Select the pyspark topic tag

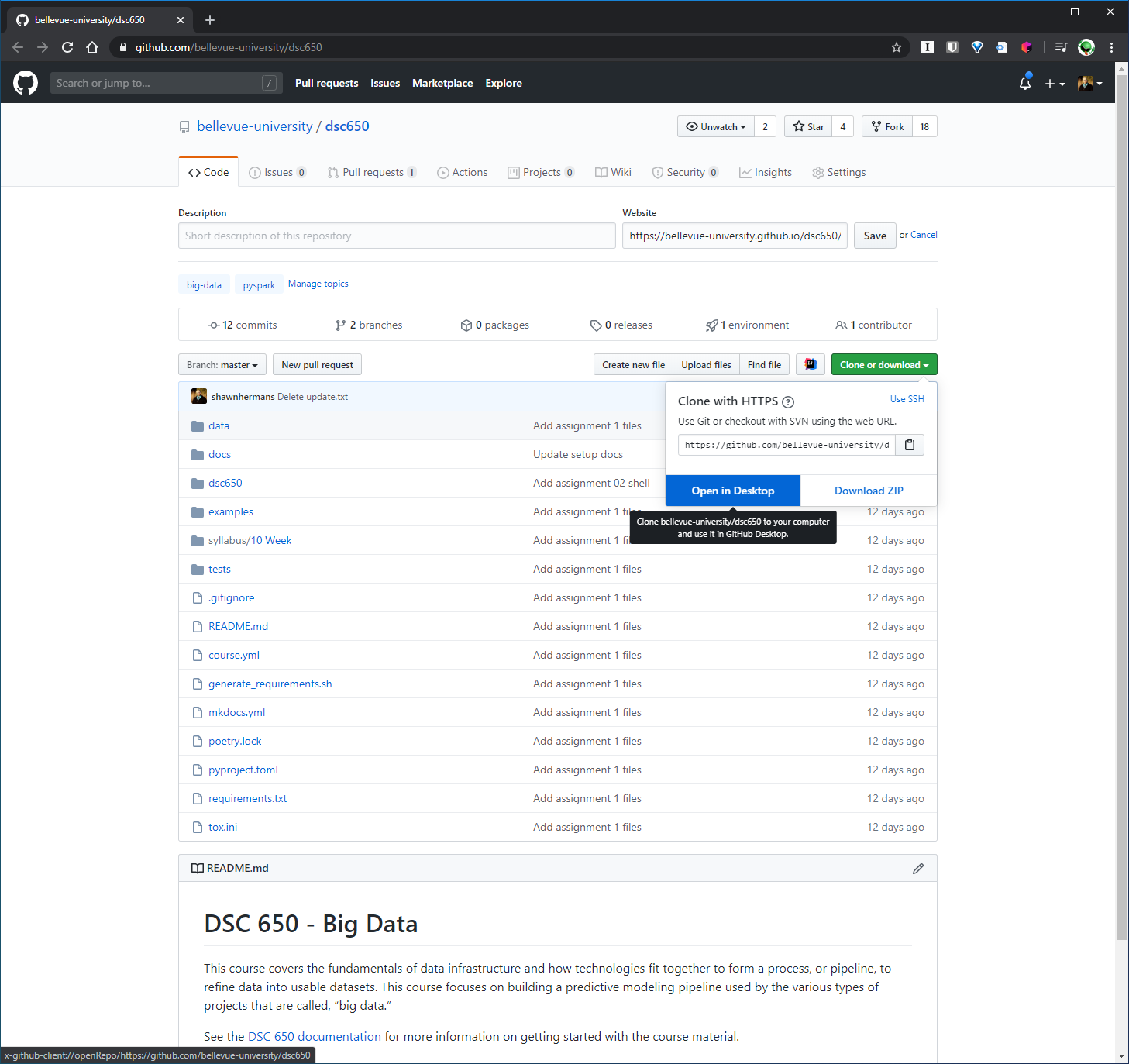(x=259, y=284)
